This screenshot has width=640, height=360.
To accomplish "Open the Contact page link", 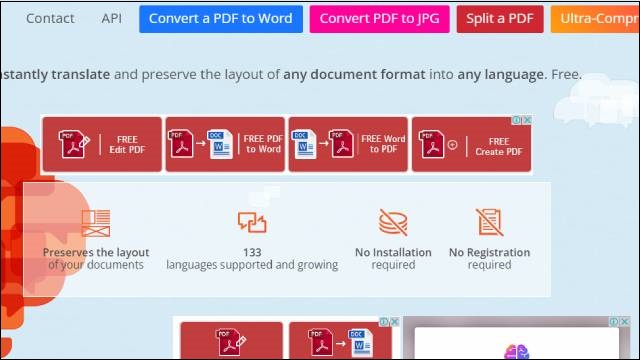I will tap(50, 18).
